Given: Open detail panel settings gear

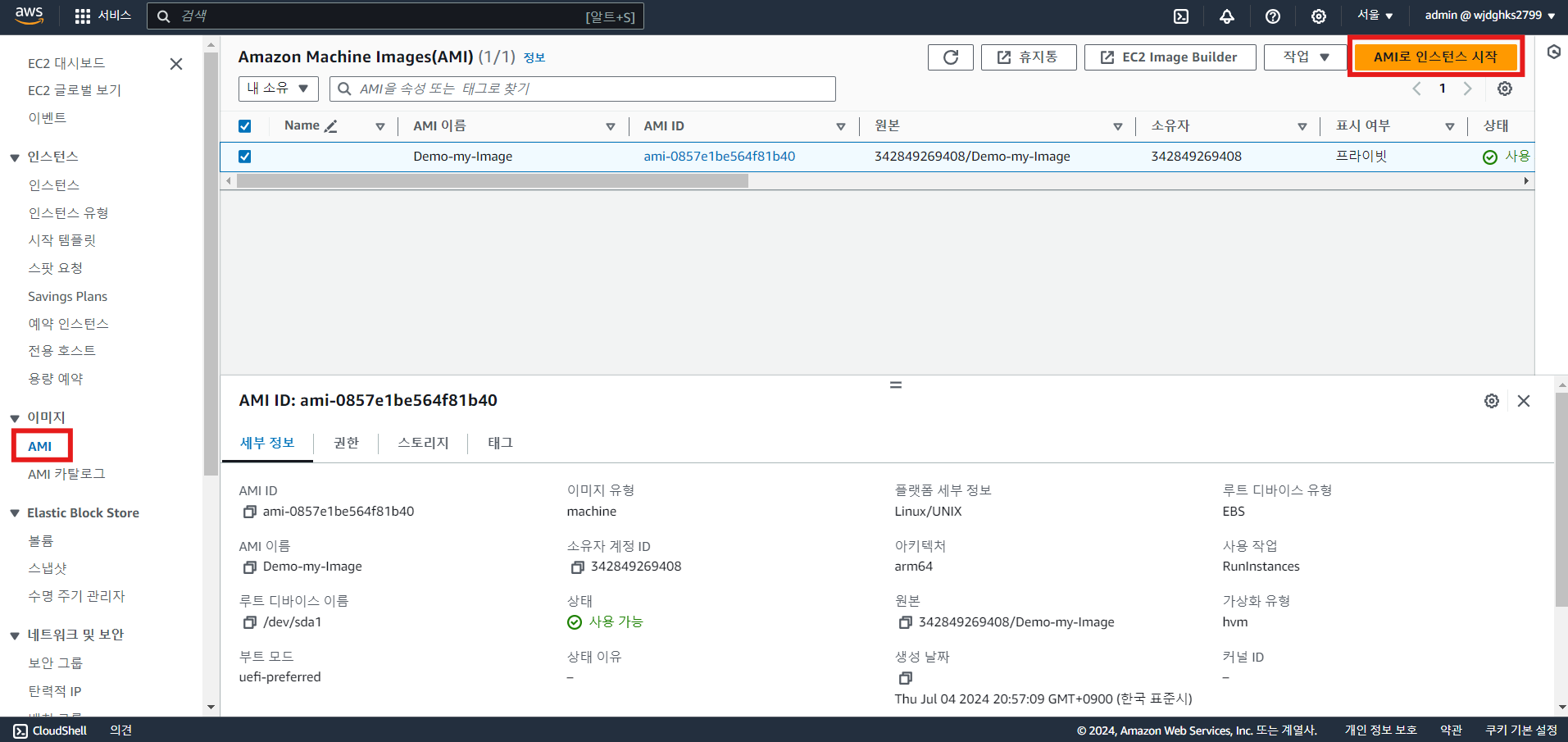Looking at the screenshot, I should (1492, 401).
